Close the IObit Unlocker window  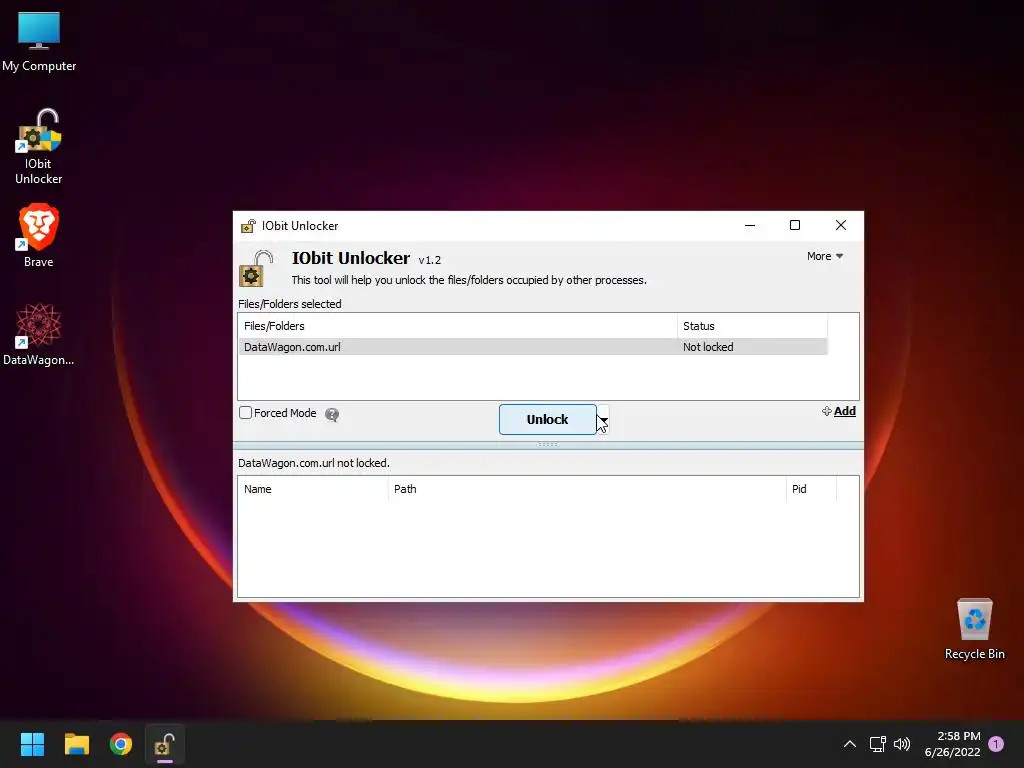tap(840, 225)
